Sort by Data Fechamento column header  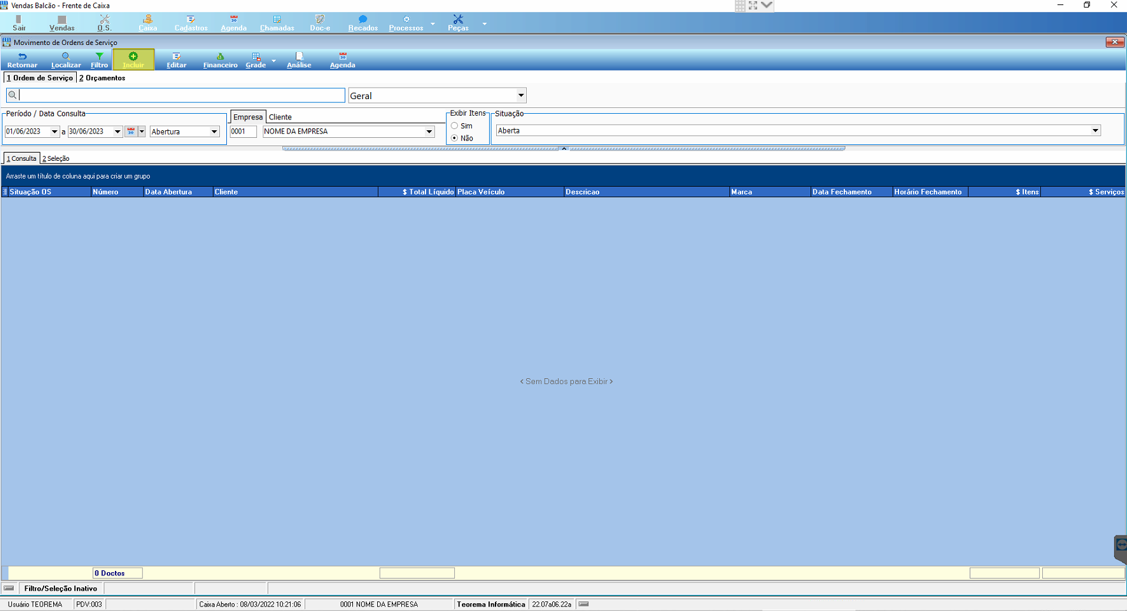851,192
